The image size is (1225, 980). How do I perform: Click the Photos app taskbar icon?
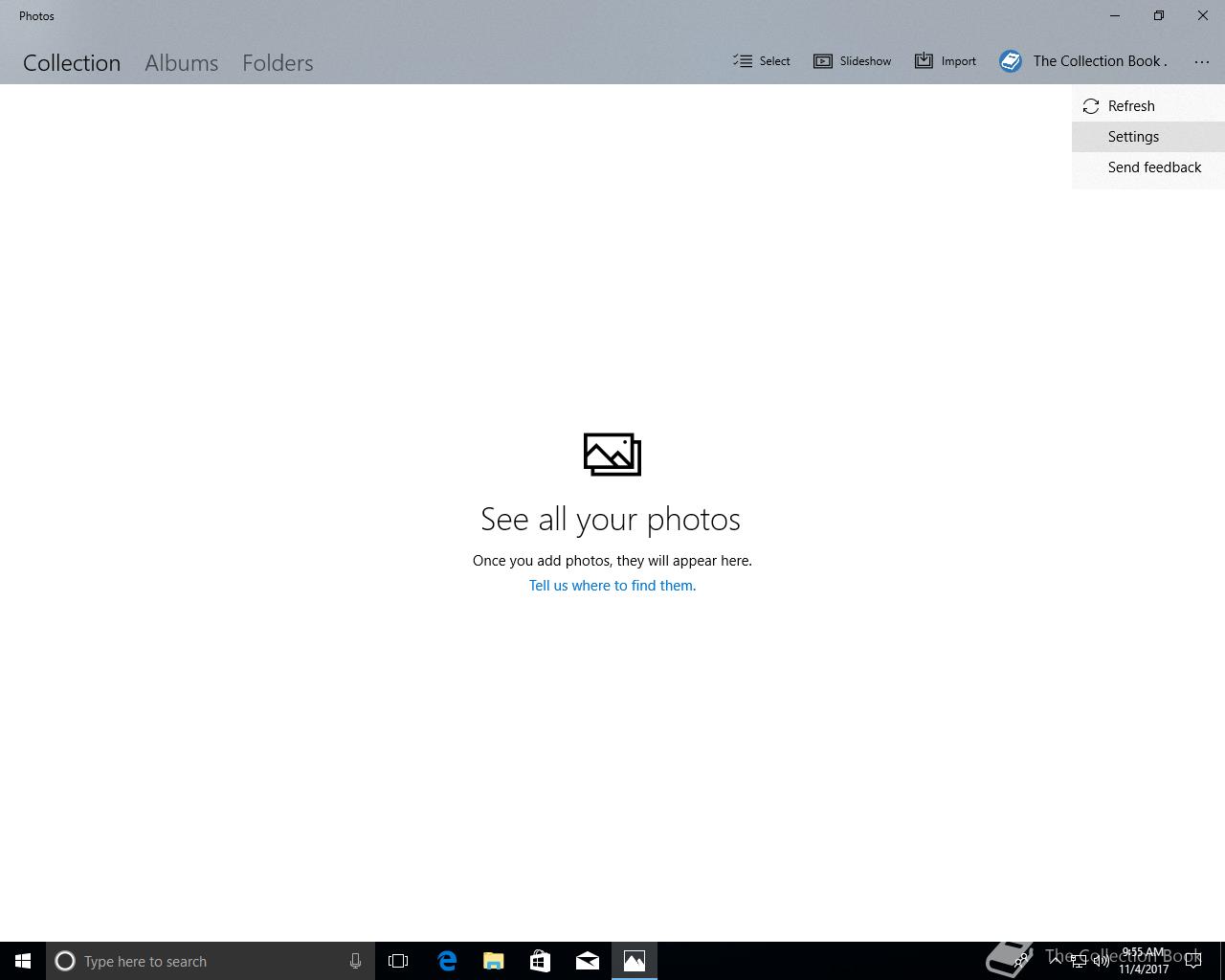[x=635, y=961]
